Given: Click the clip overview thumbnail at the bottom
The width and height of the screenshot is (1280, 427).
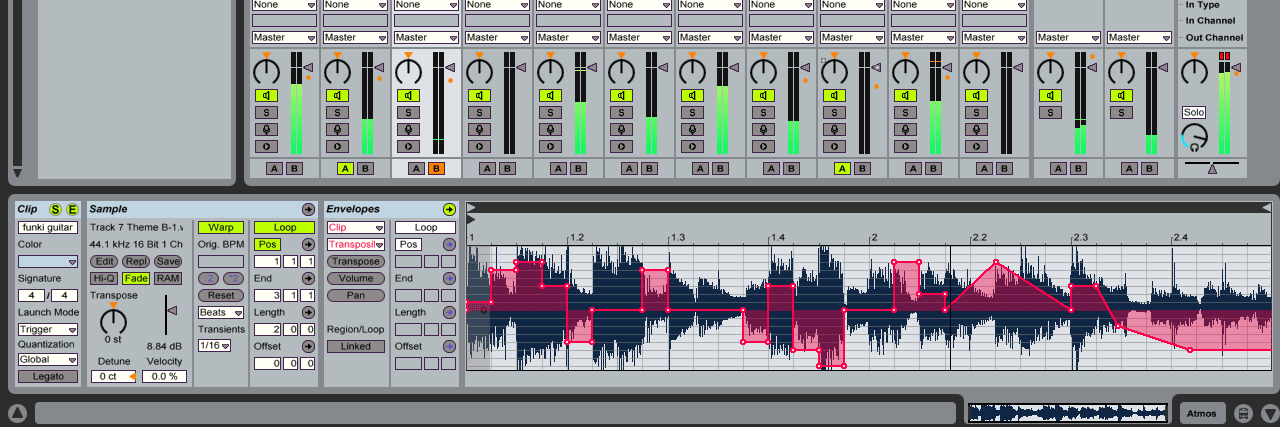Looking at the screenshot, I should 1068,412.
